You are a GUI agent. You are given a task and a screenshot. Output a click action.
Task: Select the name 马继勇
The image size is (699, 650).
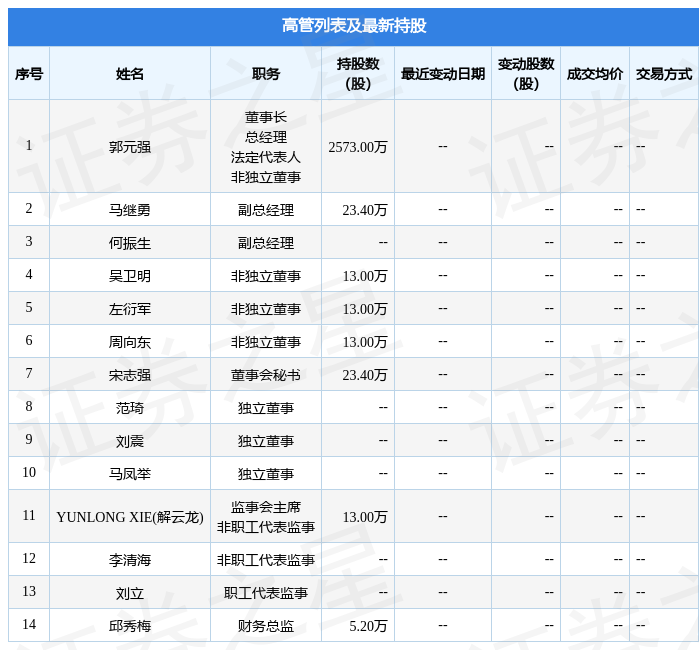click(x=130, y=210)
